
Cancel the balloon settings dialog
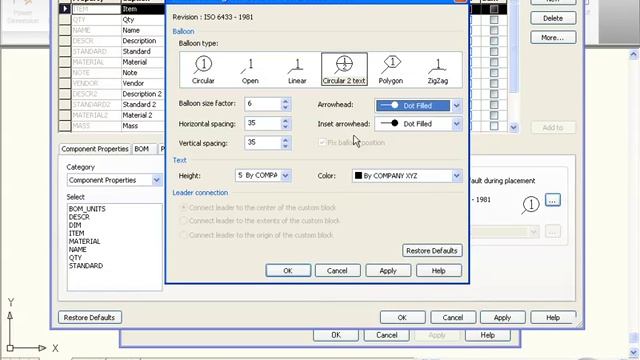tap(337, 271)
